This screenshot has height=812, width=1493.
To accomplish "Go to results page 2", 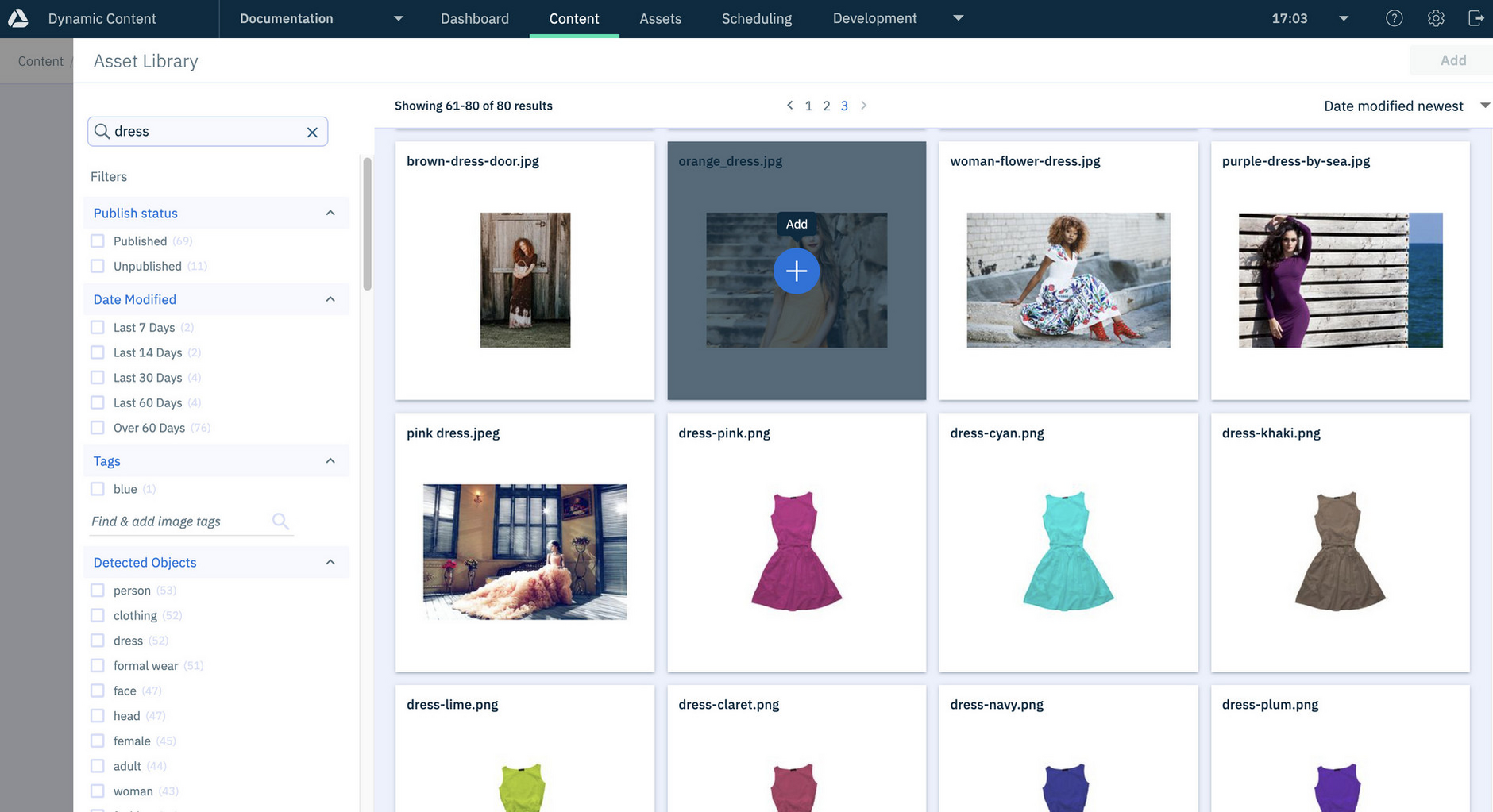I will (x=827, y=106).
